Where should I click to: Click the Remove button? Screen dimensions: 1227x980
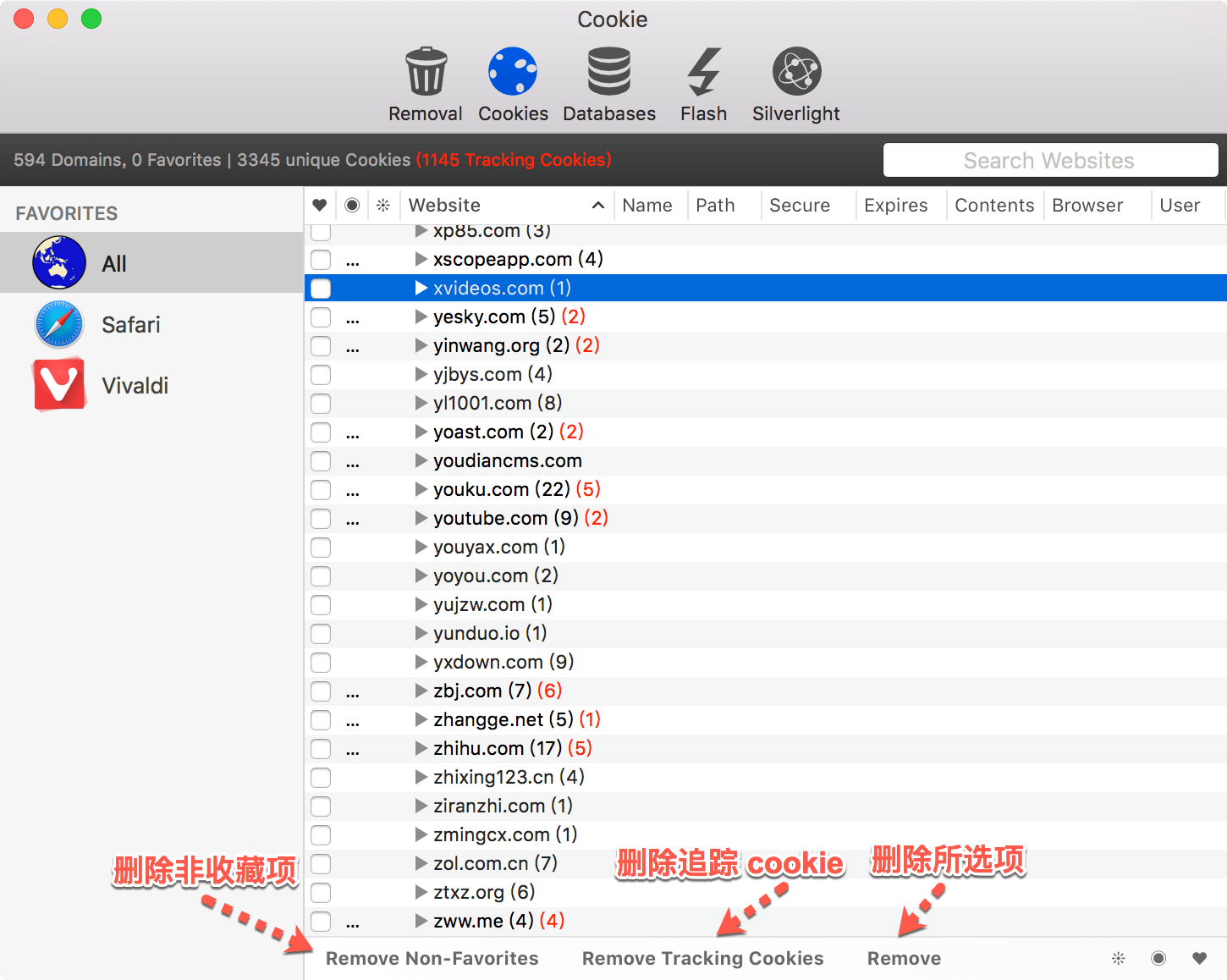pyautogui.click(x=904, y=958)
